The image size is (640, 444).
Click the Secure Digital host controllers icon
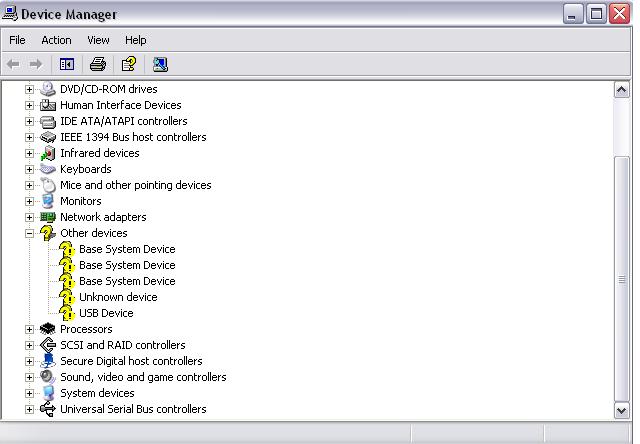click(x=48, y=361)
